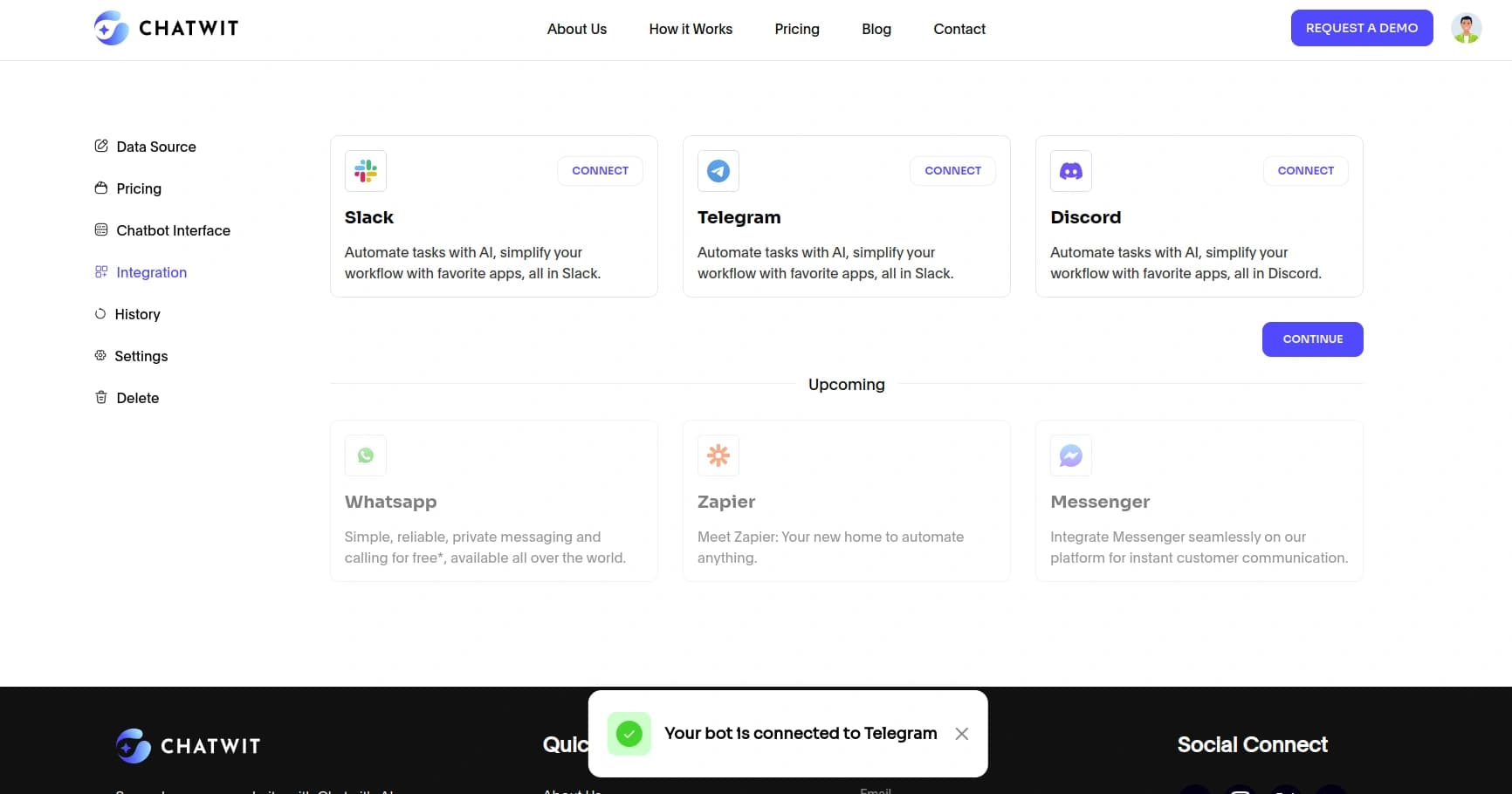This screenshot has width=1512, height=794.
Task: Click the Chatwit logo in header
Action: coord(166,28)
